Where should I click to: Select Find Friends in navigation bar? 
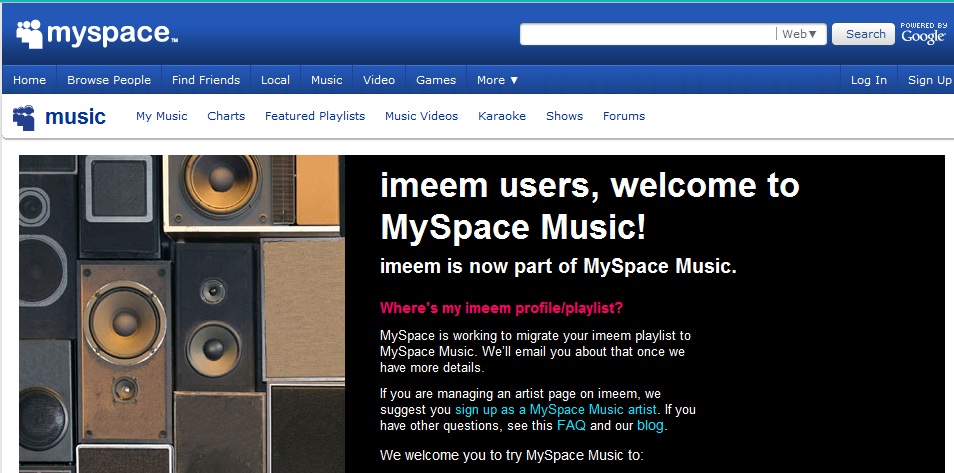[206, 80]
